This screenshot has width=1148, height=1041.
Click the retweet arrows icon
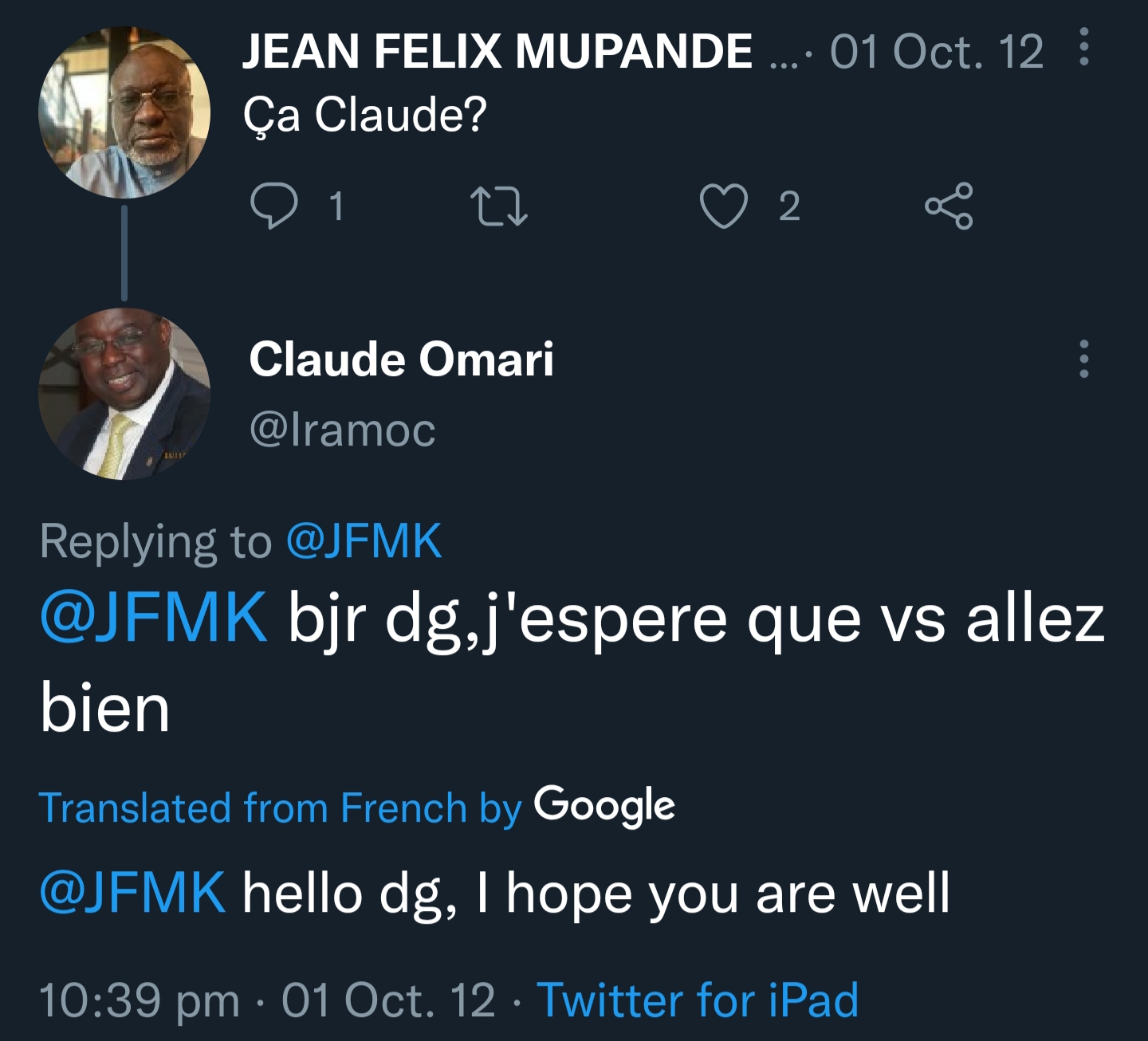click(499, 206)
